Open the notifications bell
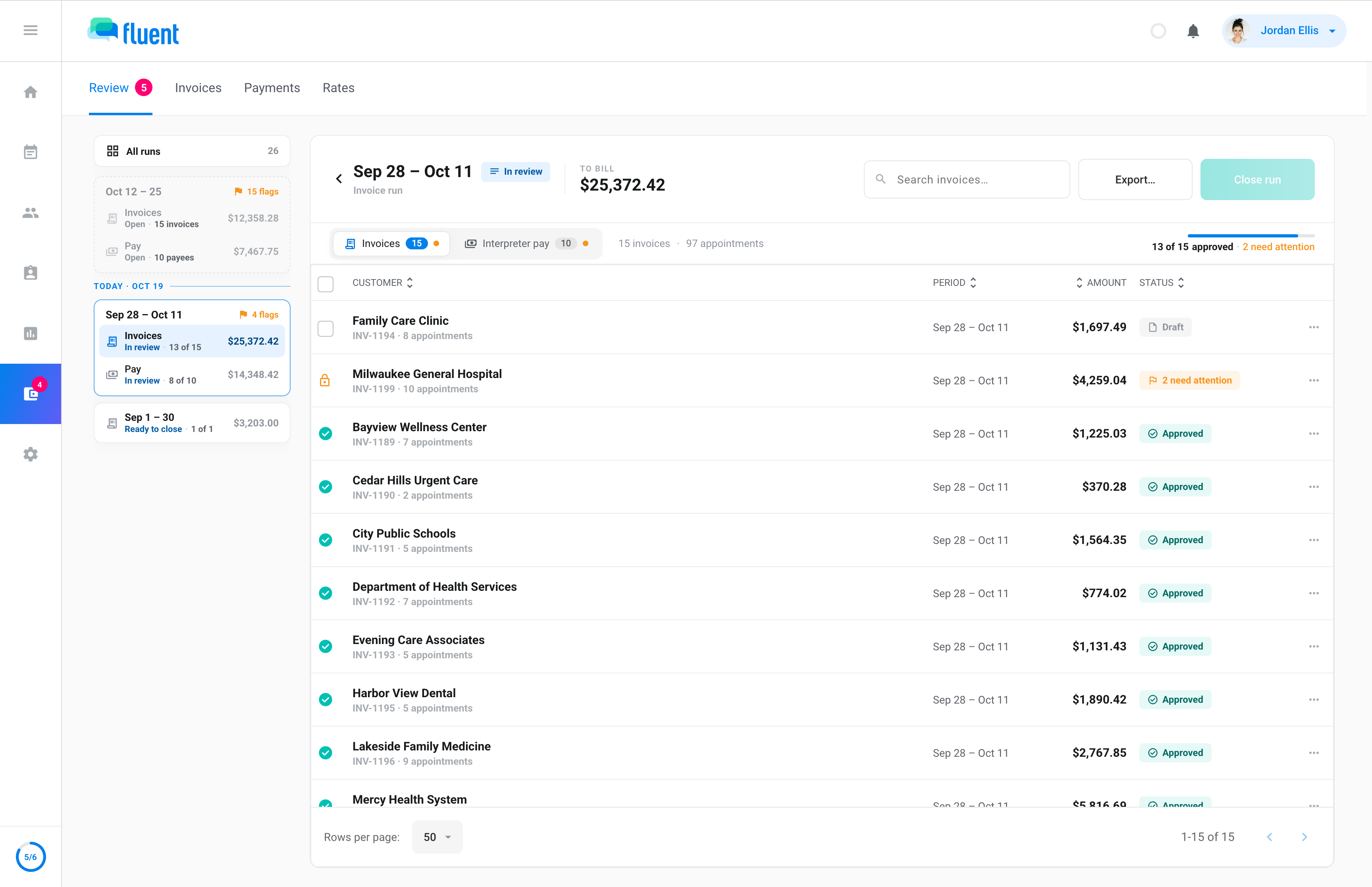Viewport: 1372px width, 887px height. (x=1193, y=31)
